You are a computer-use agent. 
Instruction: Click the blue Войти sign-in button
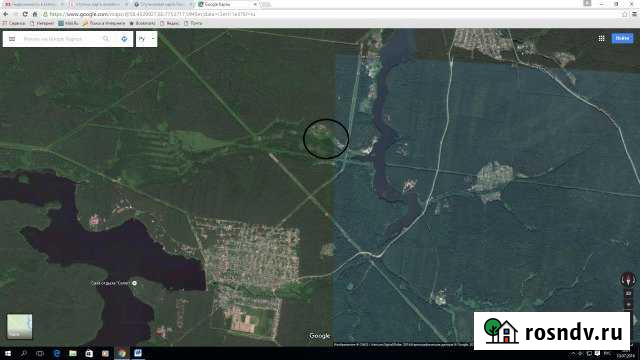622,38
